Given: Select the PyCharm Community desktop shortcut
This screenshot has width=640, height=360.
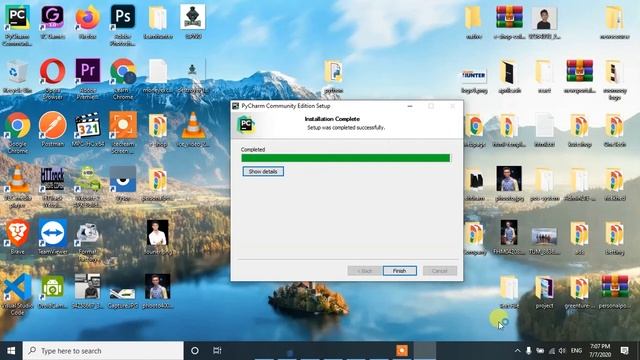Looking at the screenshot, I should tap(17, 25).
